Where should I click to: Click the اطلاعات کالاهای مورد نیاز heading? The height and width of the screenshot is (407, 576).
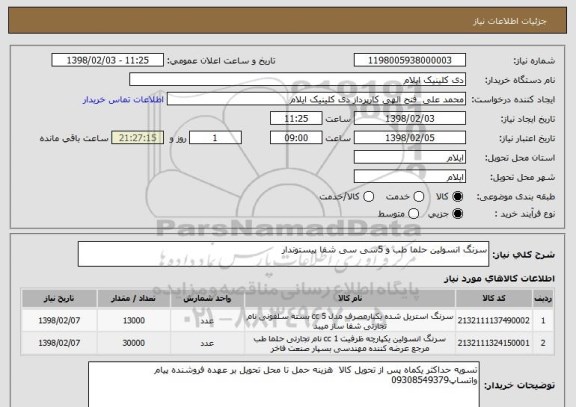point(500,278)
